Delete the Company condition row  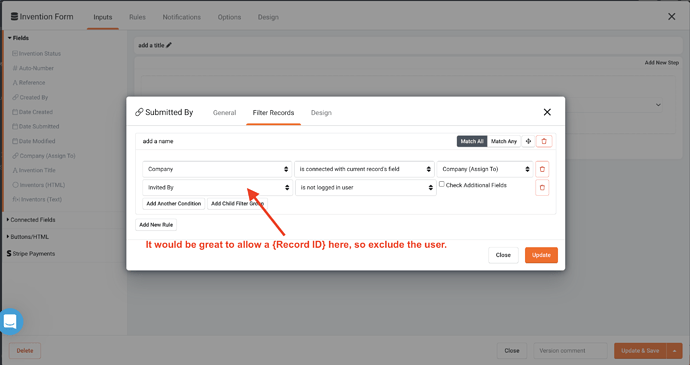pyautogui.click(x=542, y=169)
